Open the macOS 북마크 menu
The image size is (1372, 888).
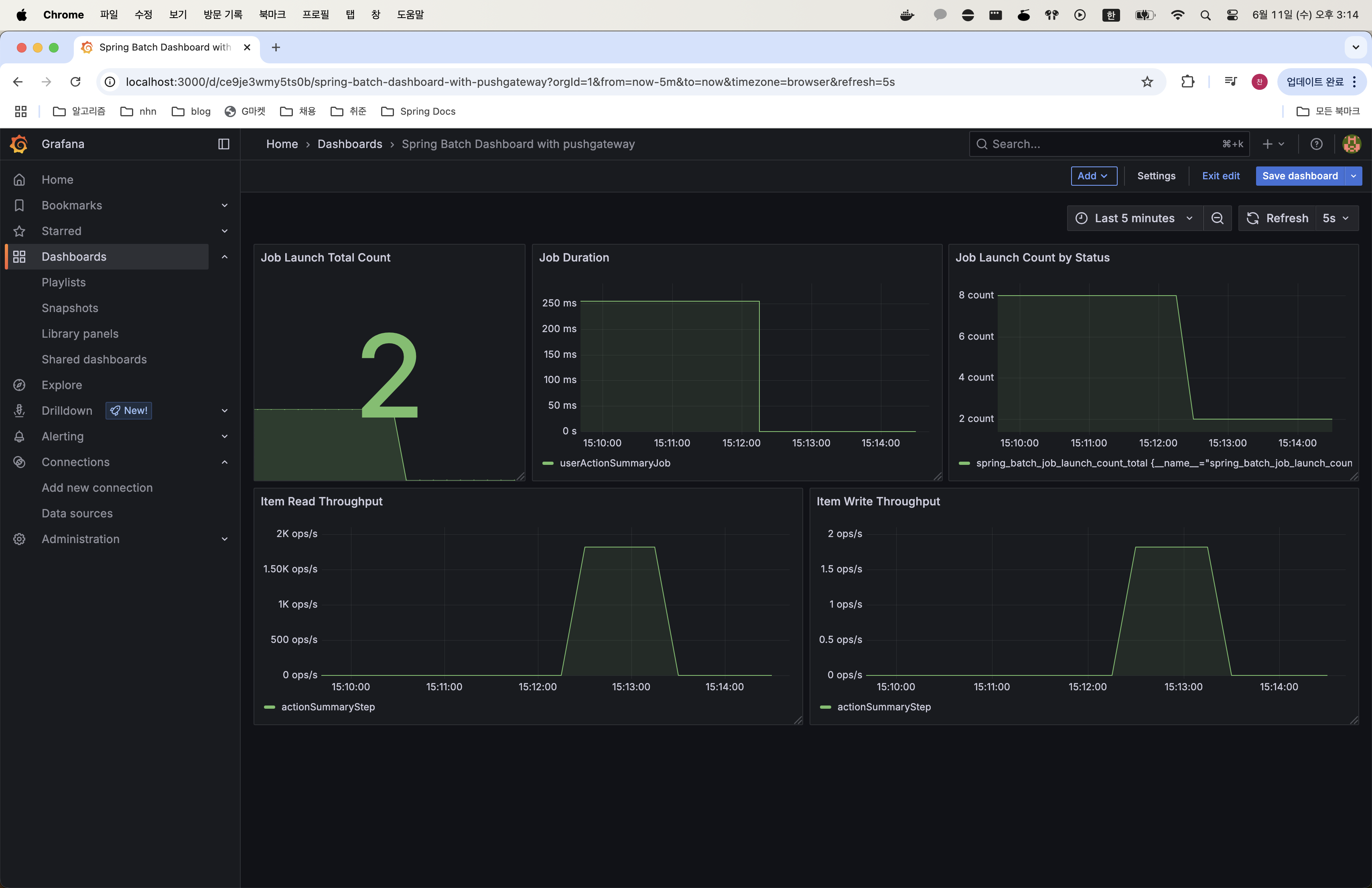pos(272,14)
